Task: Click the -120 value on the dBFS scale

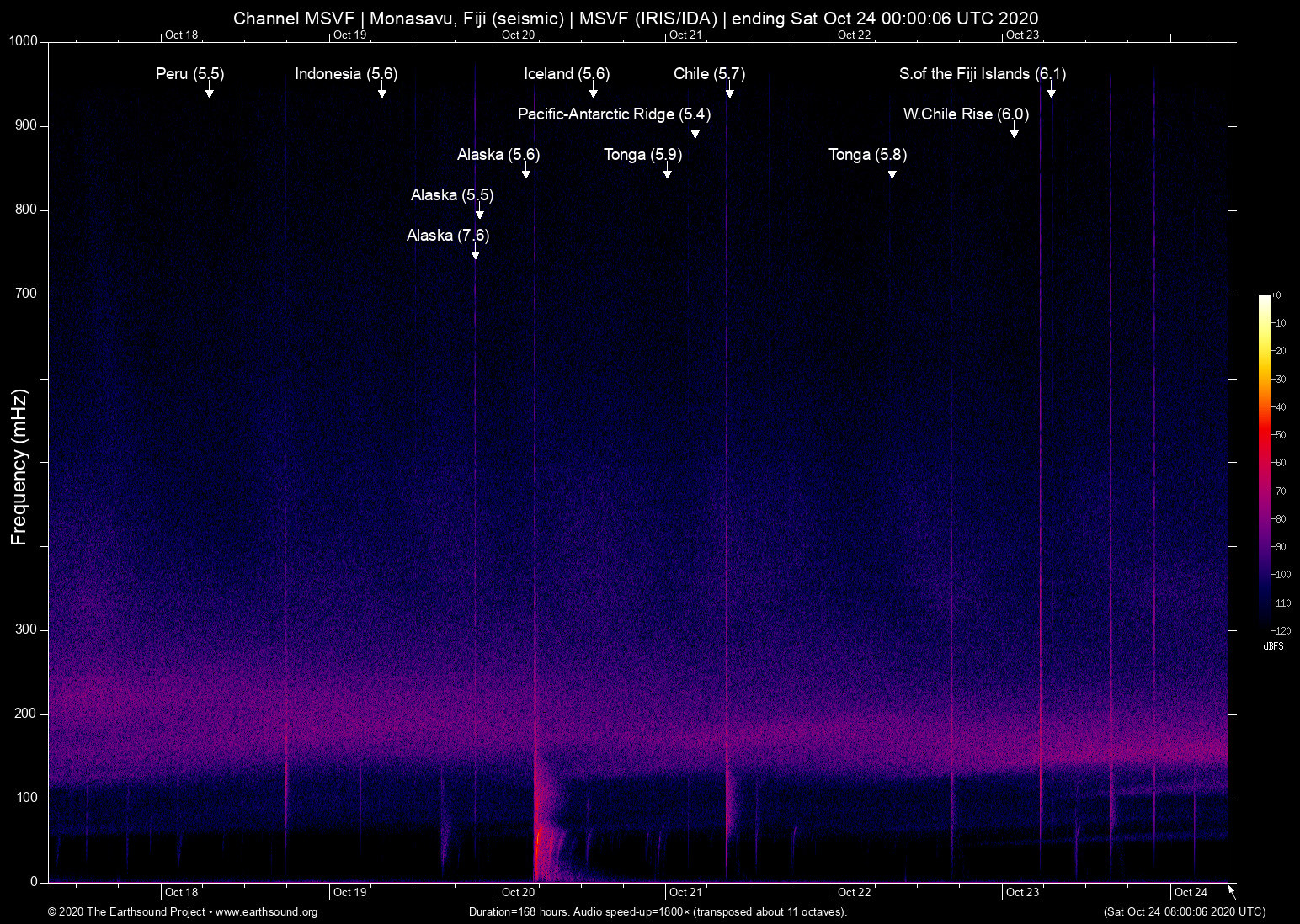Action: (x=1281, y=630)
